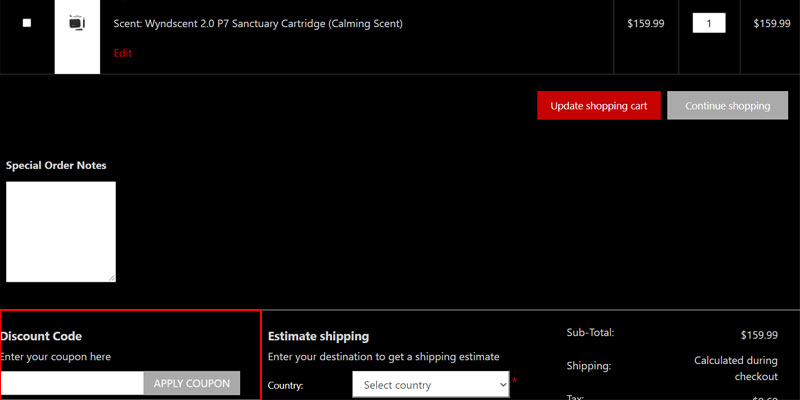Click the red required asterisk beside country
800x400 pixels.
click(x=515, y=381)
